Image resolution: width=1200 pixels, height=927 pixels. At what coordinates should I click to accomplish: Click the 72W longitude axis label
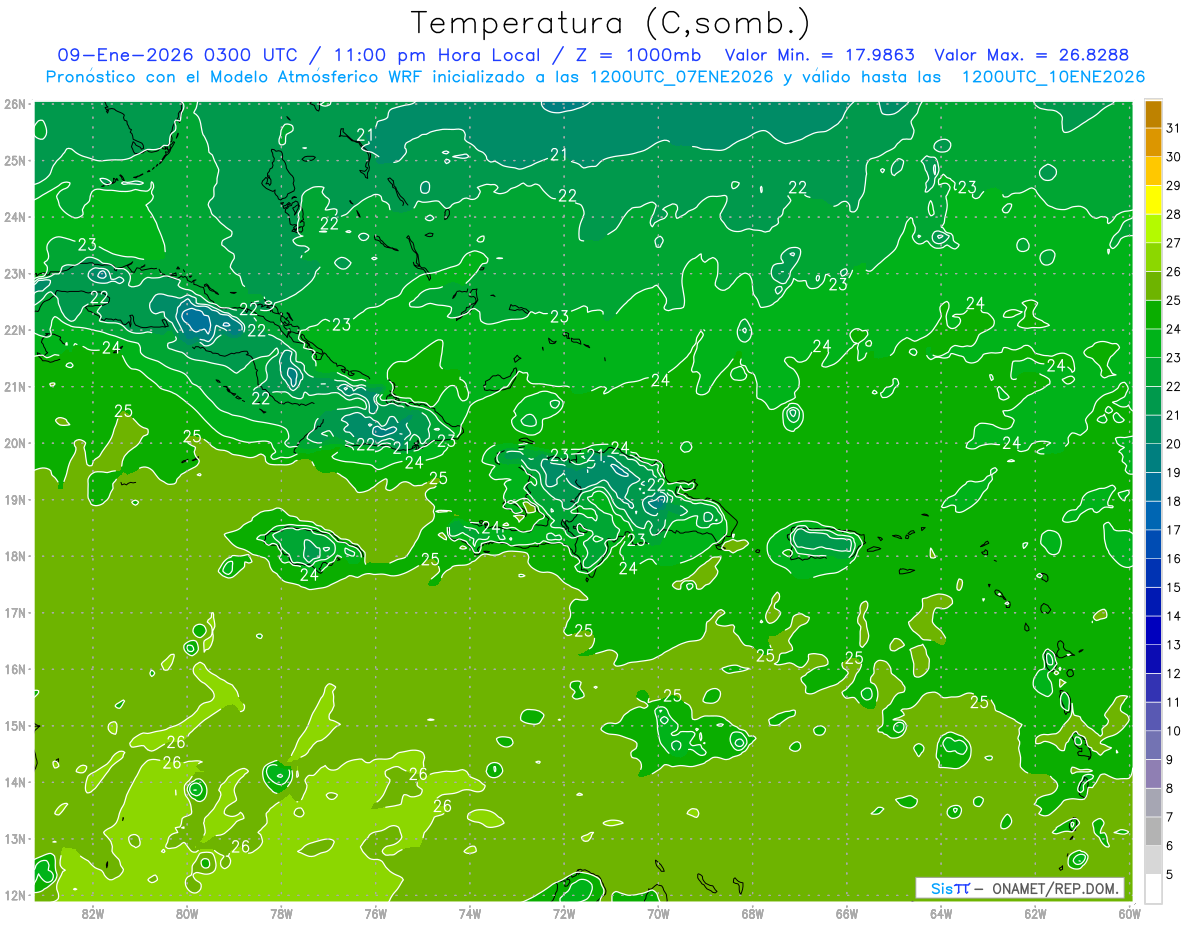[x=564, y=913]
